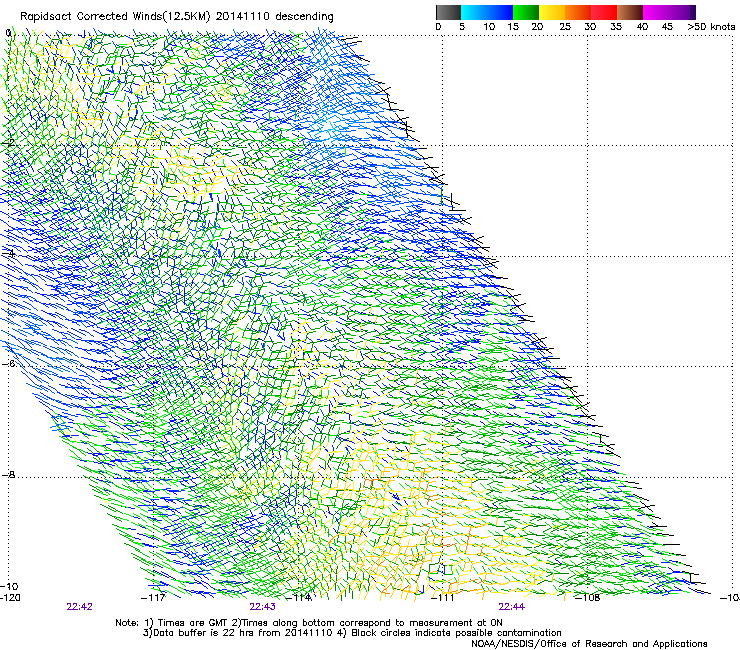Click the dark purple 45-50 knots segment

pyautogui.click(x=682, y=12)
